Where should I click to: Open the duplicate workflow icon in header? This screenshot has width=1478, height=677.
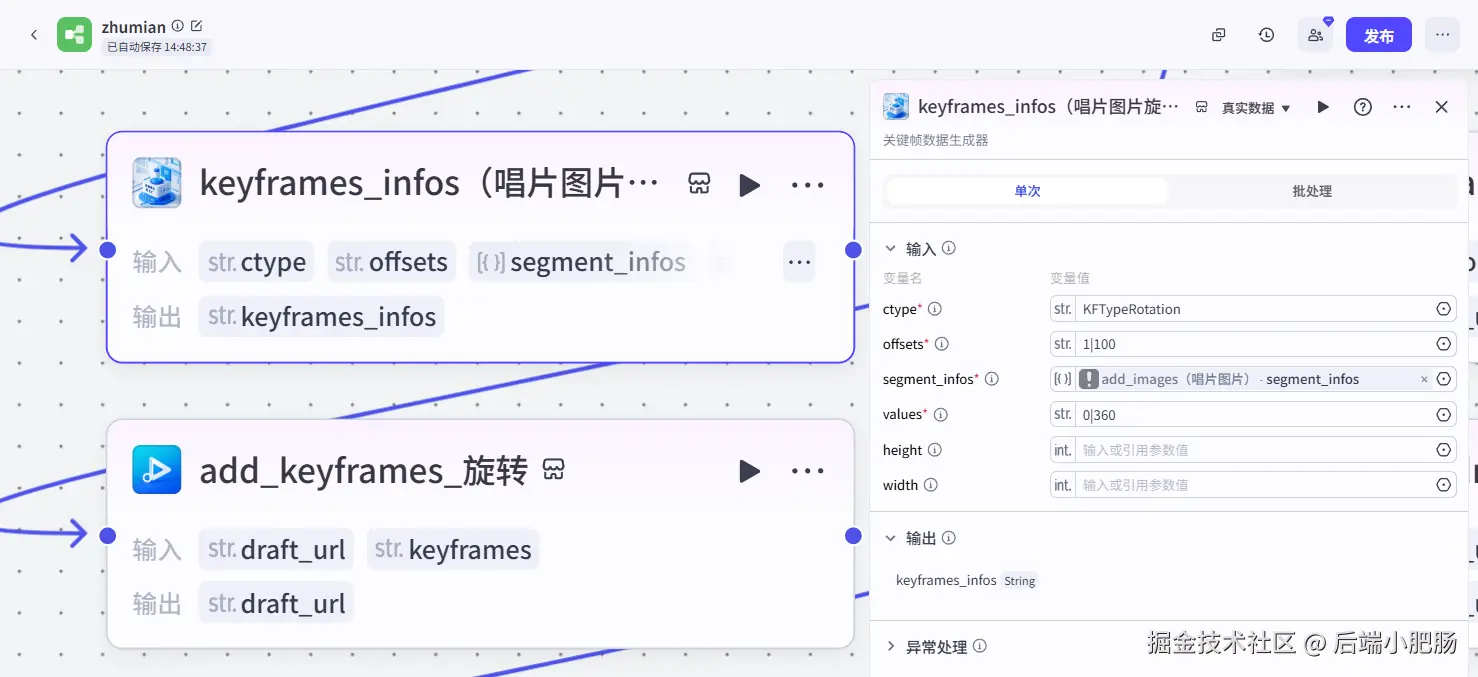1218,35
